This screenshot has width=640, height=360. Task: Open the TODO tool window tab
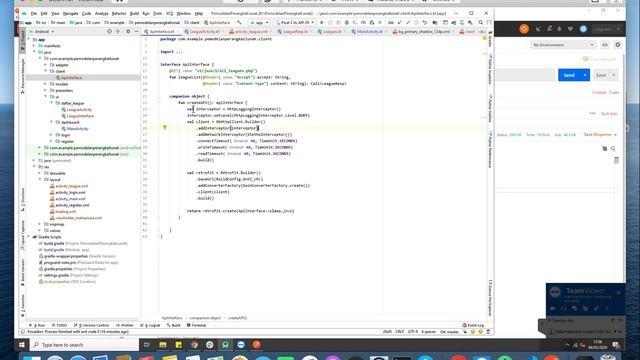[x=60, y=325]
